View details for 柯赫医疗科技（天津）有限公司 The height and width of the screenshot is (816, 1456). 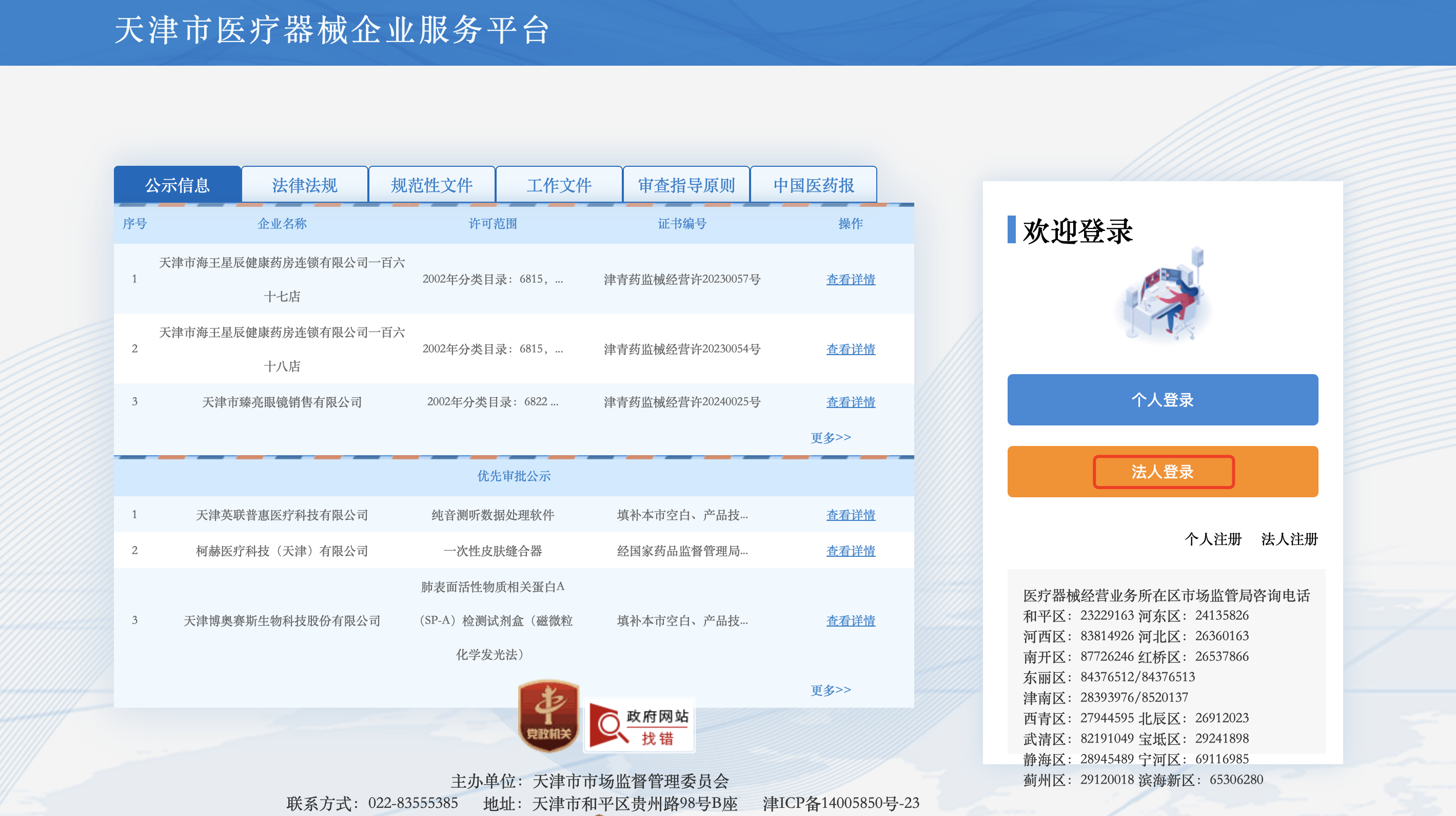(850, 551)
